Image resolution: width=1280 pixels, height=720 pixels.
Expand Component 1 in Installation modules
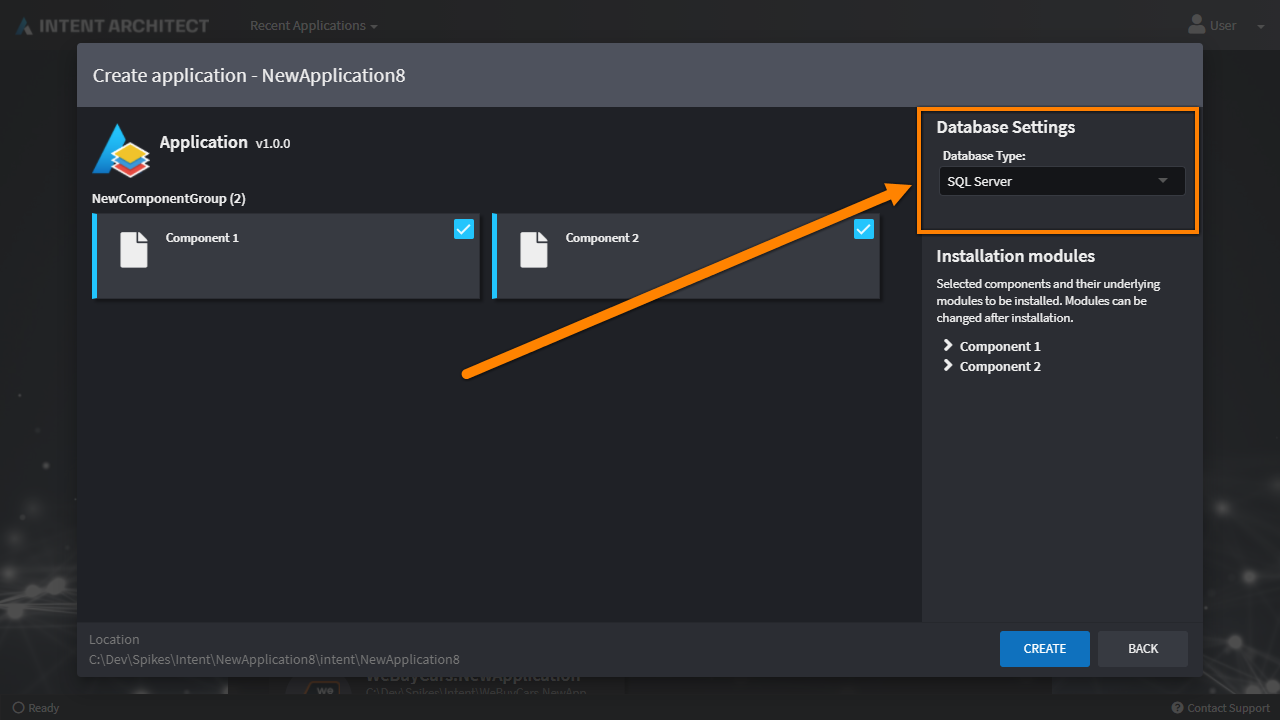pyautogui.click(x=948, y=346)
